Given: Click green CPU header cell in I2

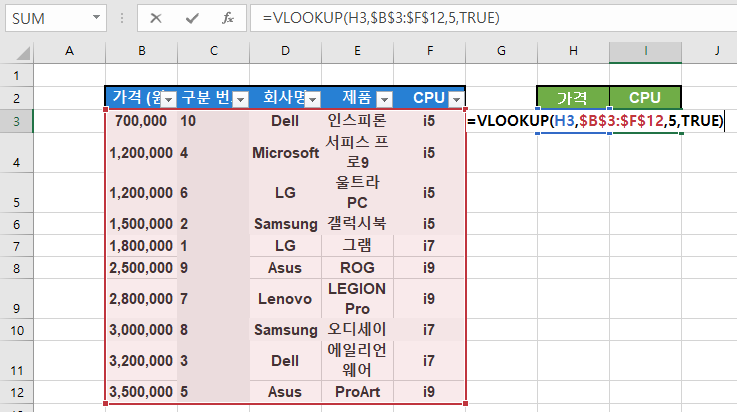Looking at the screenshot, I should (645, 98).
